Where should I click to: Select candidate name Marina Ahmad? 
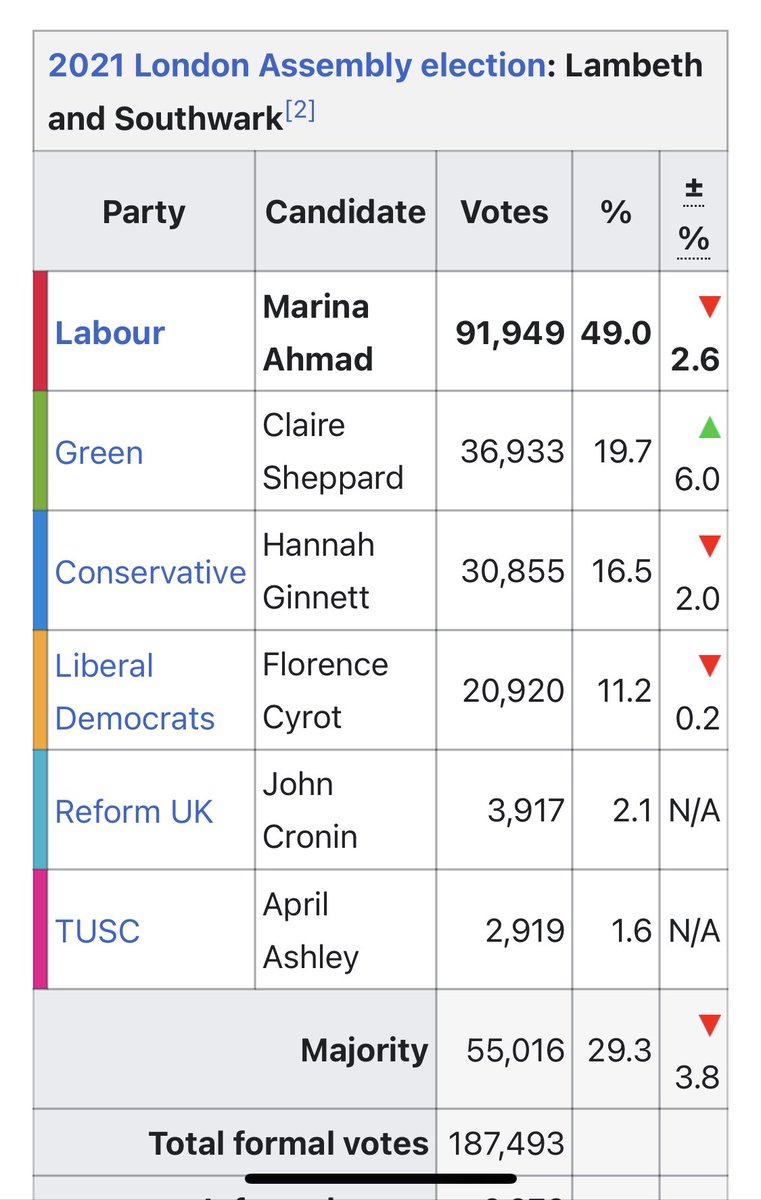coord(317,332)
